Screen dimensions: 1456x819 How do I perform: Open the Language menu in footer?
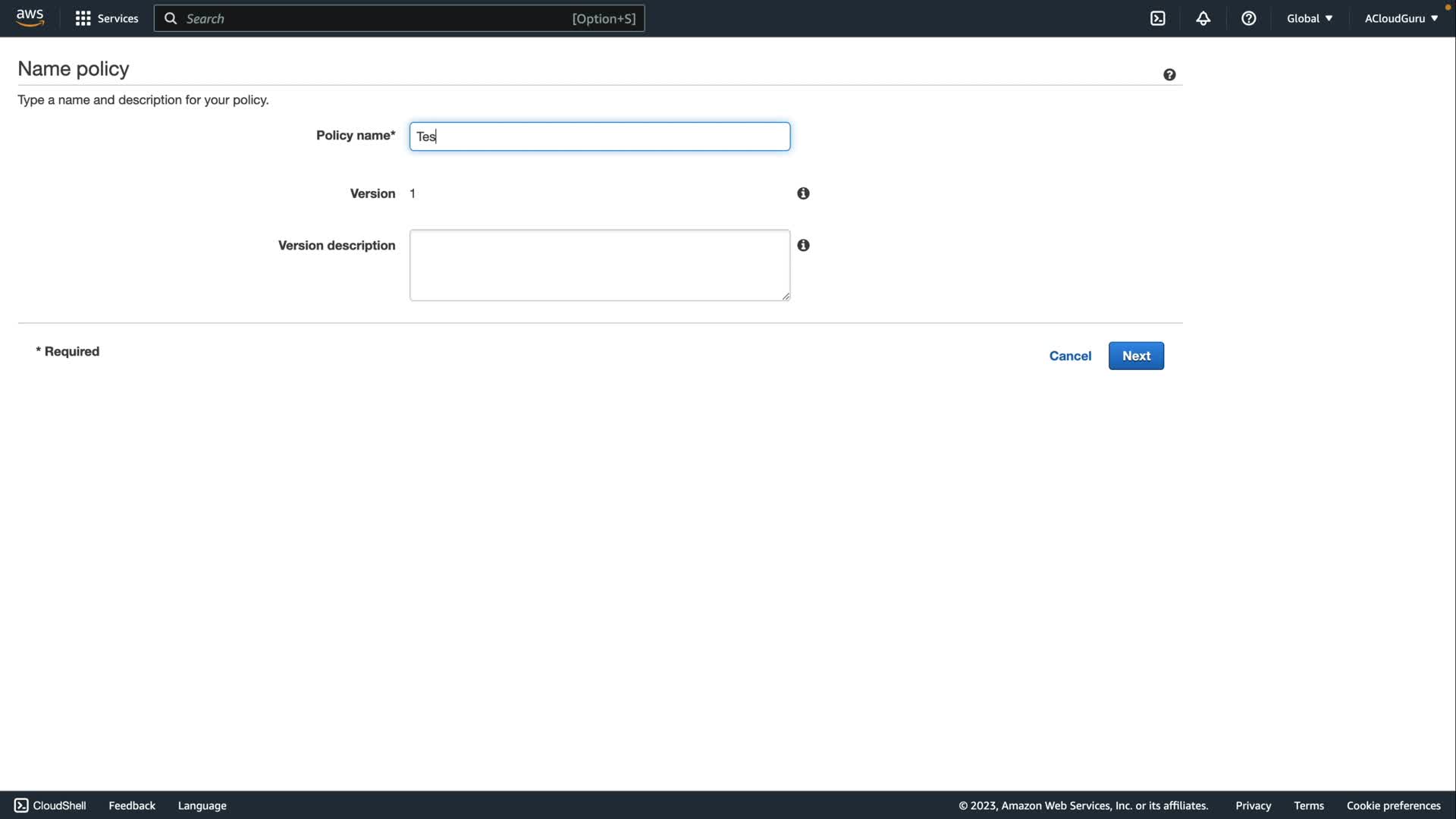point(202,805)
